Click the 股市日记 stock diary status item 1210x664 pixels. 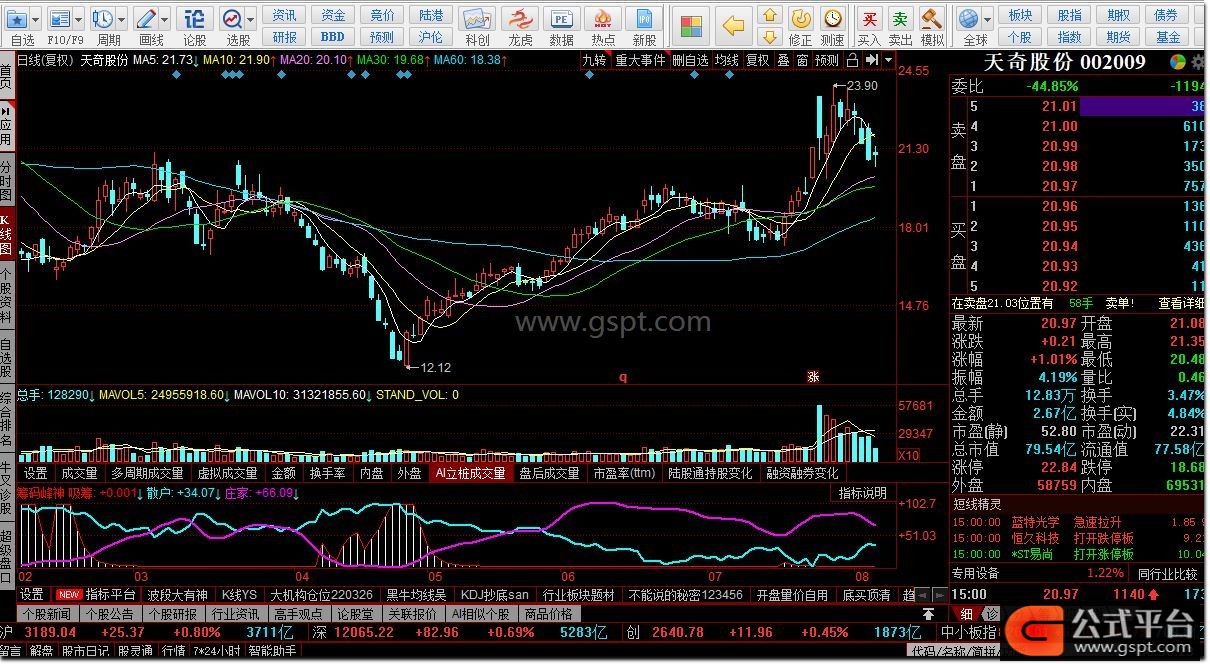85,651
